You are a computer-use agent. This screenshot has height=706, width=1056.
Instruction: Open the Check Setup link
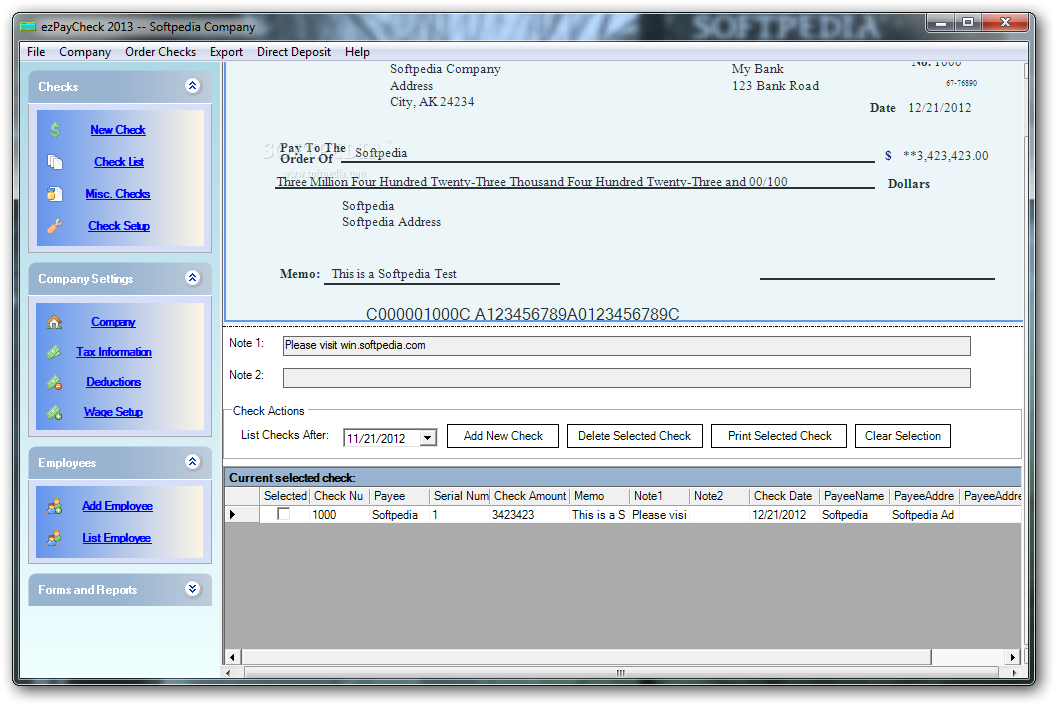pos(119,226)
